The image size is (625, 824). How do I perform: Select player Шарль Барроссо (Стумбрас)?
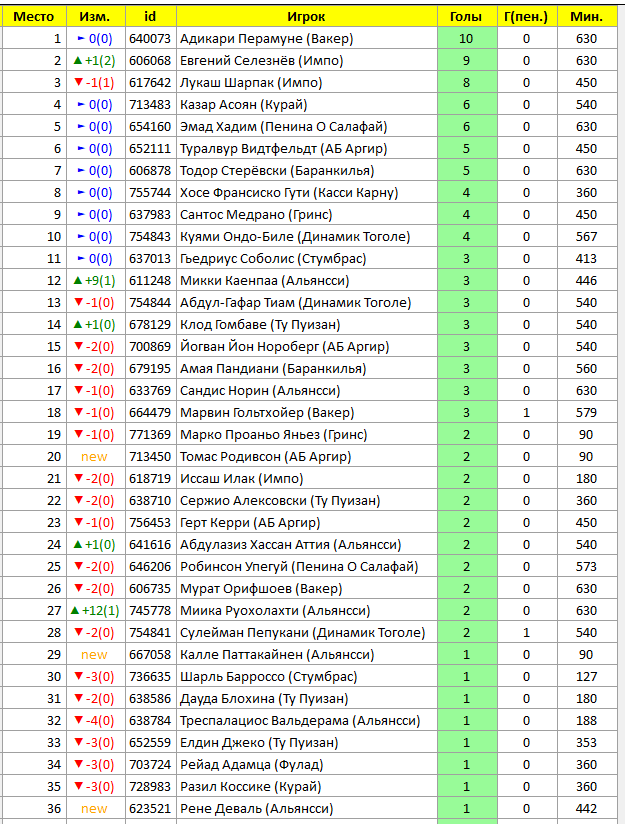click(x=269, y=677)
